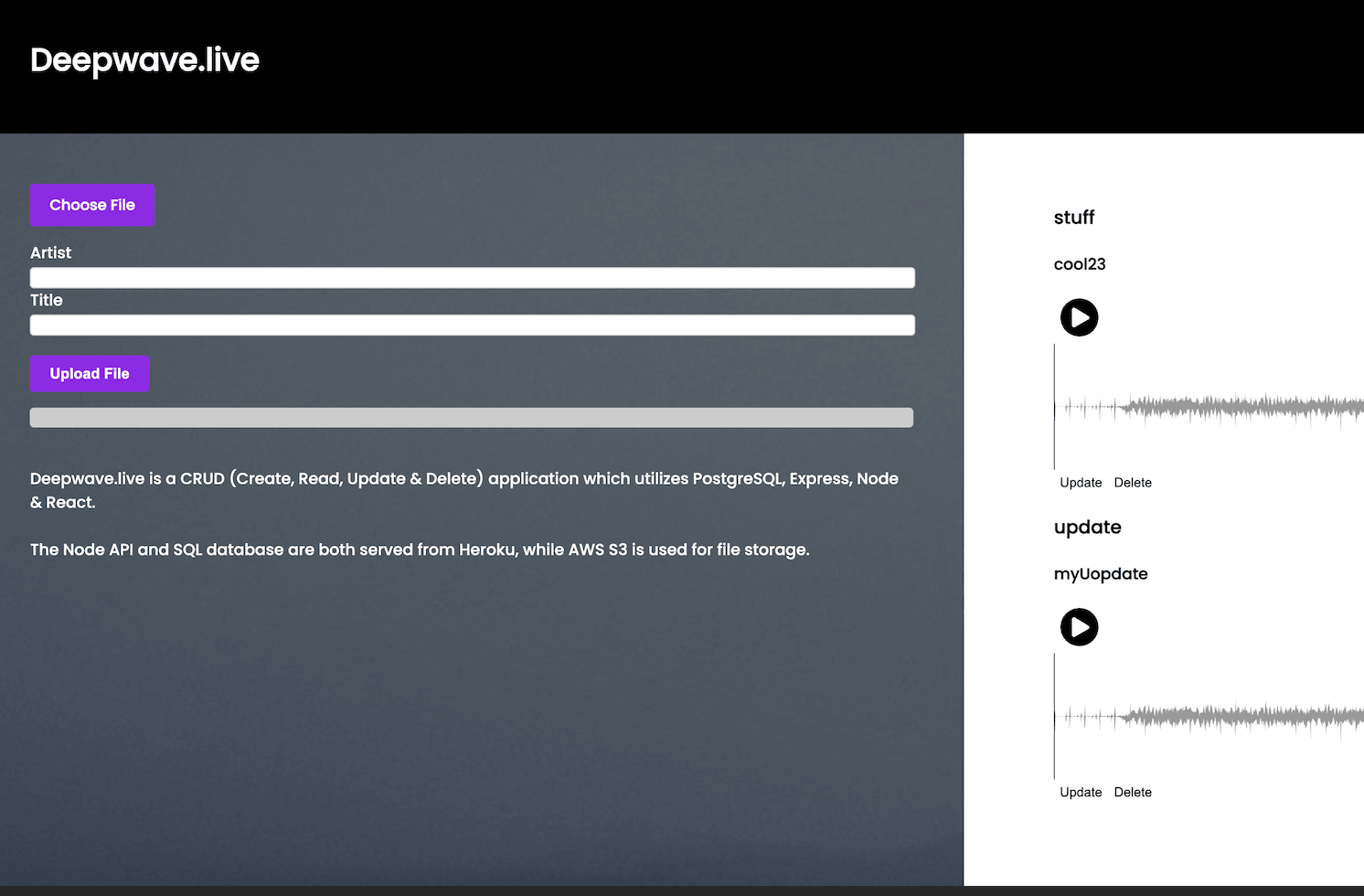The image size is (1364, 896).
Task: Click Delete under the cool23 track
Action: [x=1133, y=483]
